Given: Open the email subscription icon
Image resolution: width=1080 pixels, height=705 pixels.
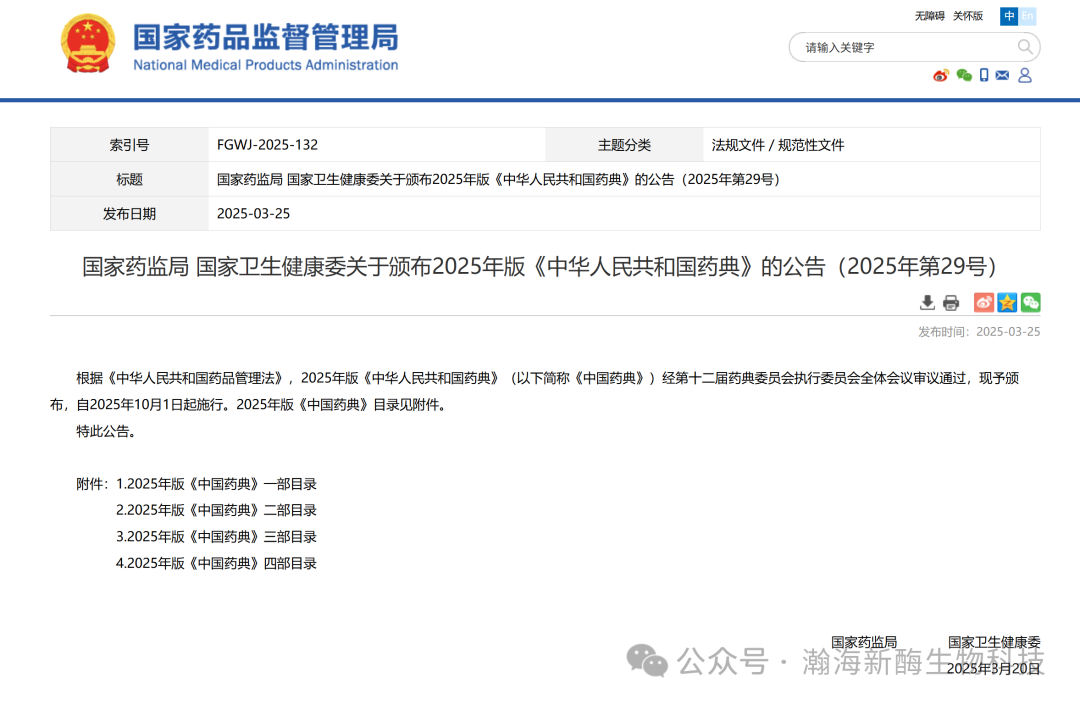Looking at the screenshot, I should (x=1002, y=75).
